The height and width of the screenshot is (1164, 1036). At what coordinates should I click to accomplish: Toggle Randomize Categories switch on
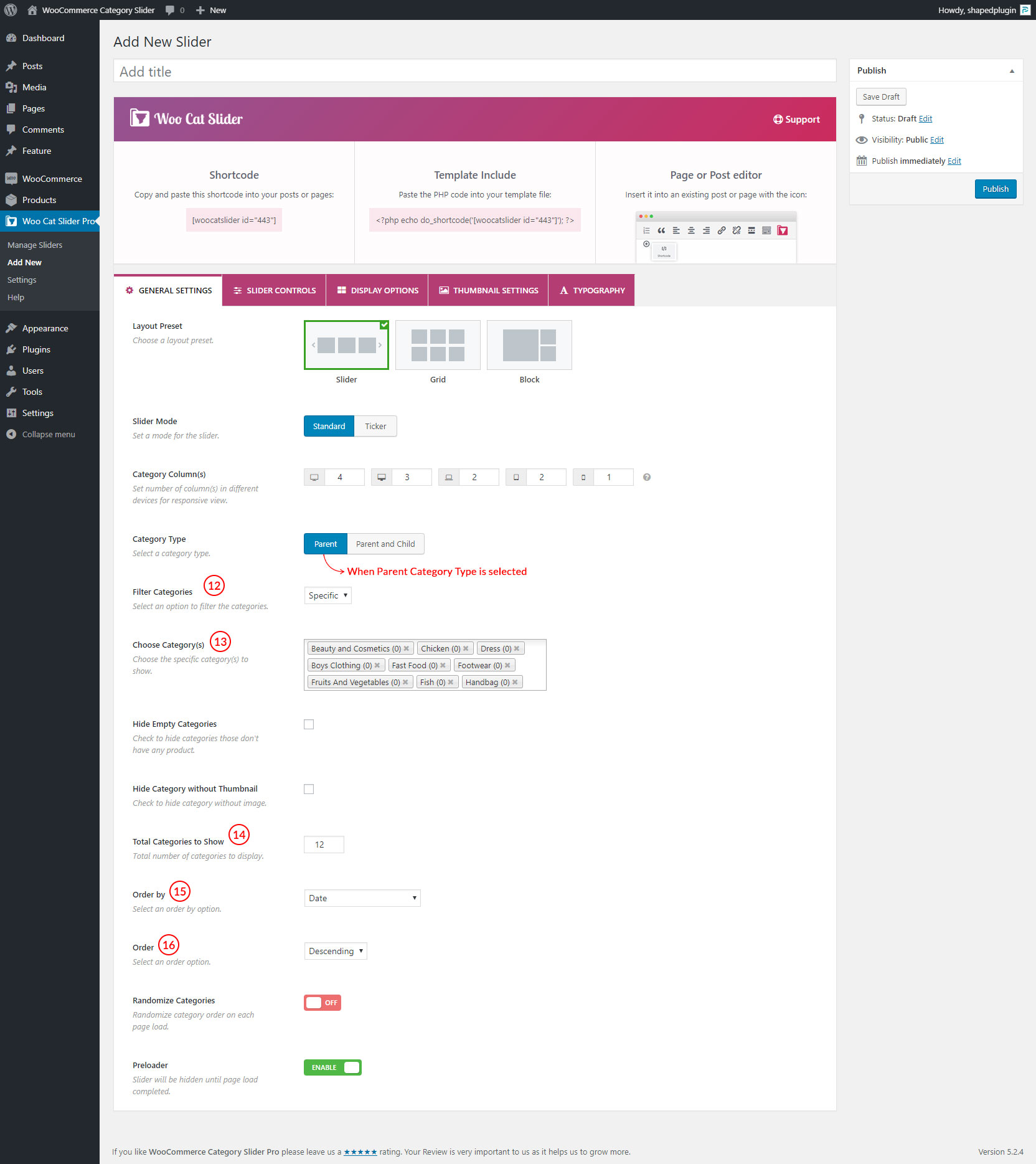(x=323, y=1003)
